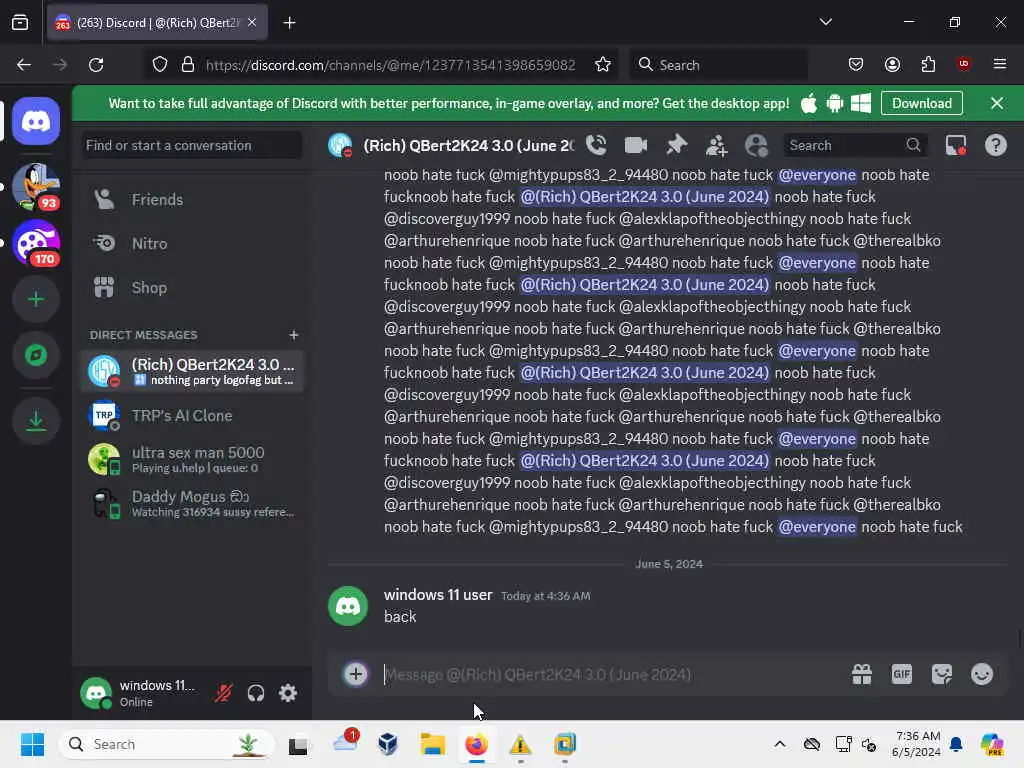This screenshot has height=768, width=1024.
Task: Open ultra sex man 5000 conversation
Action: coord(192,459)
